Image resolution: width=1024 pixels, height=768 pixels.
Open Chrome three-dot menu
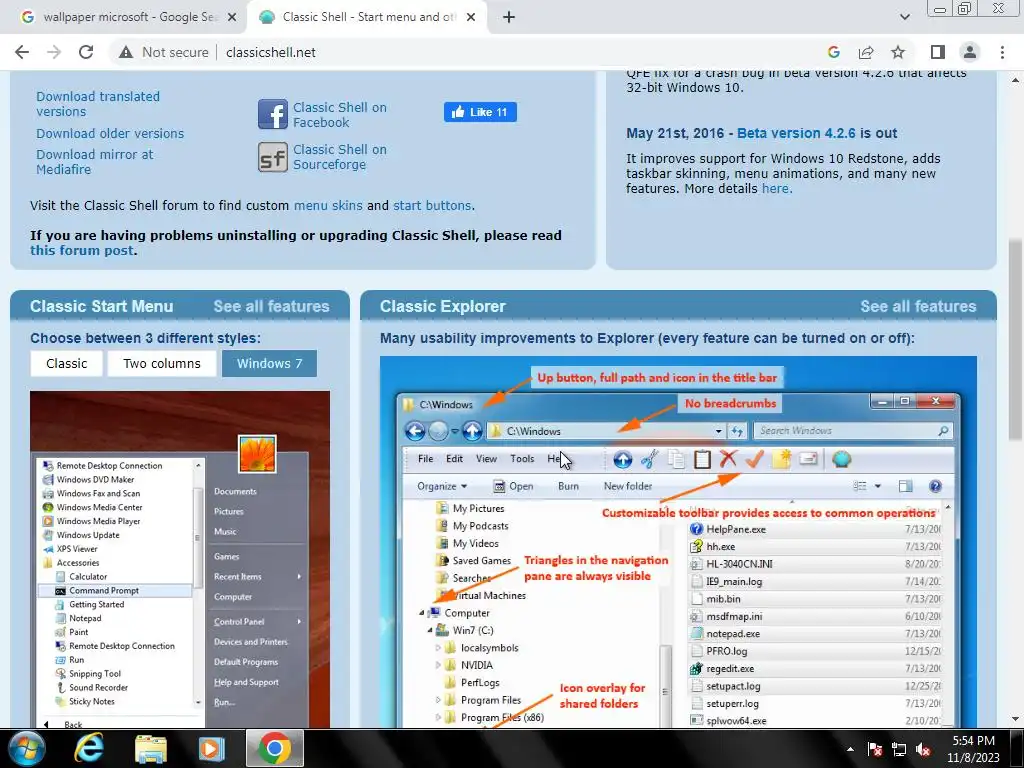(1002, 52)
